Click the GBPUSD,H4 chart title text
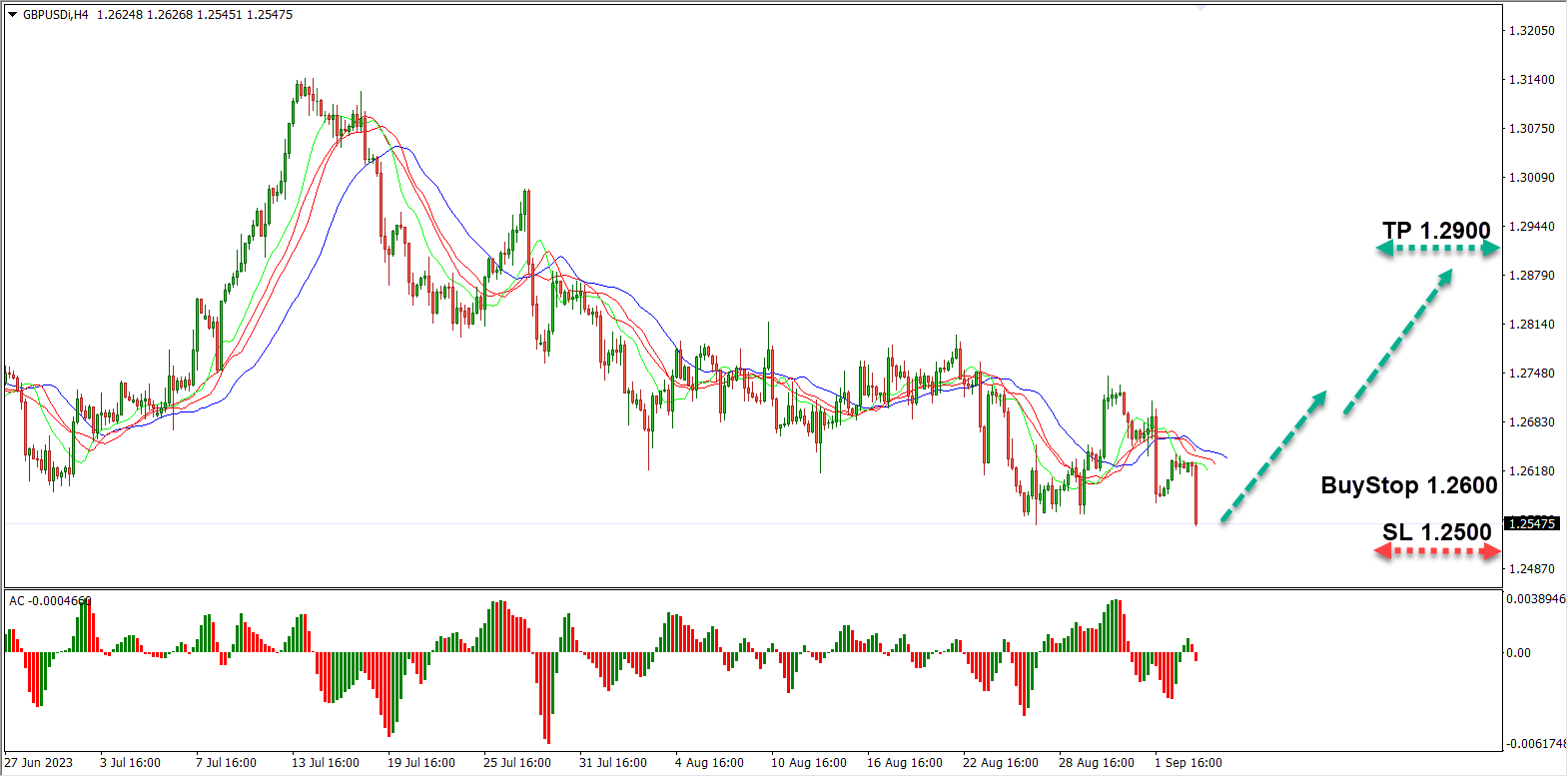The image size is (1568, 777). [x=55, y=15]
